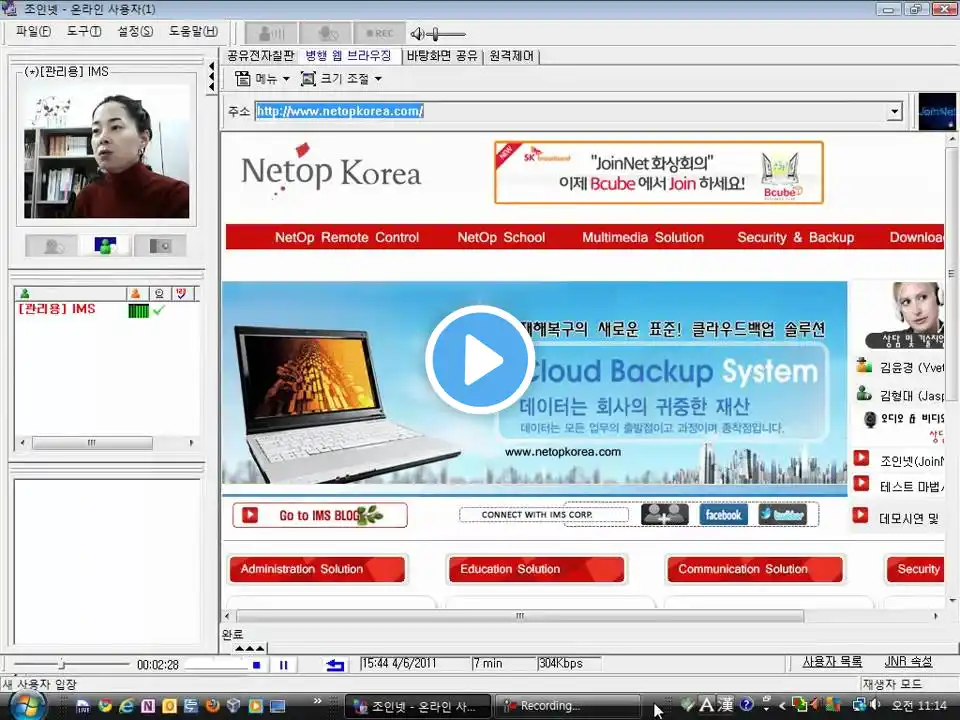Image resolution: width=960 pixels, height=720 pixels.
Task: Toggle the speaking microphone button in toolbar
Action: tap(271, 33)
